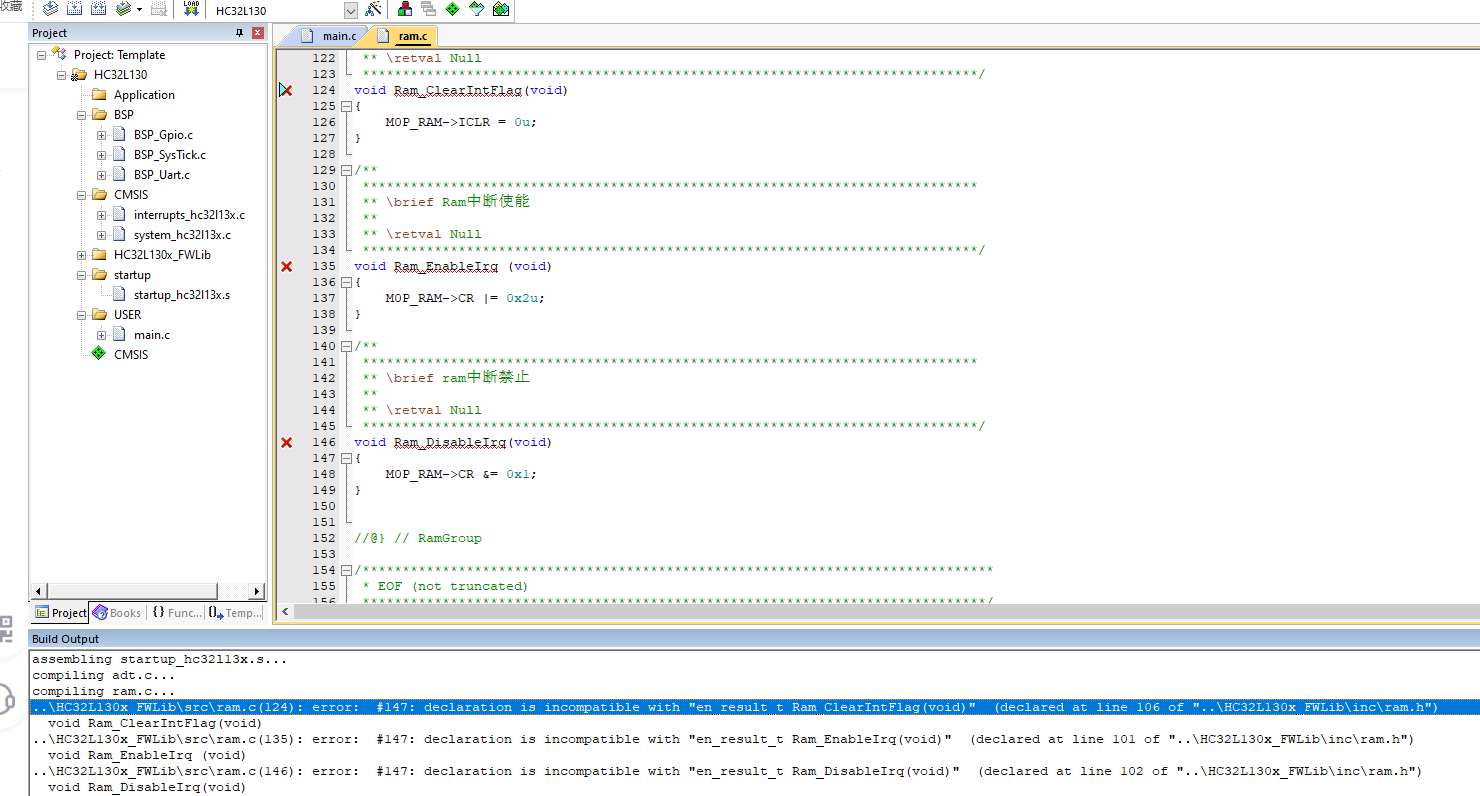Click Ram_DisableIrq function name in code
Screen dimensions: 1480x796
[450, 442]
